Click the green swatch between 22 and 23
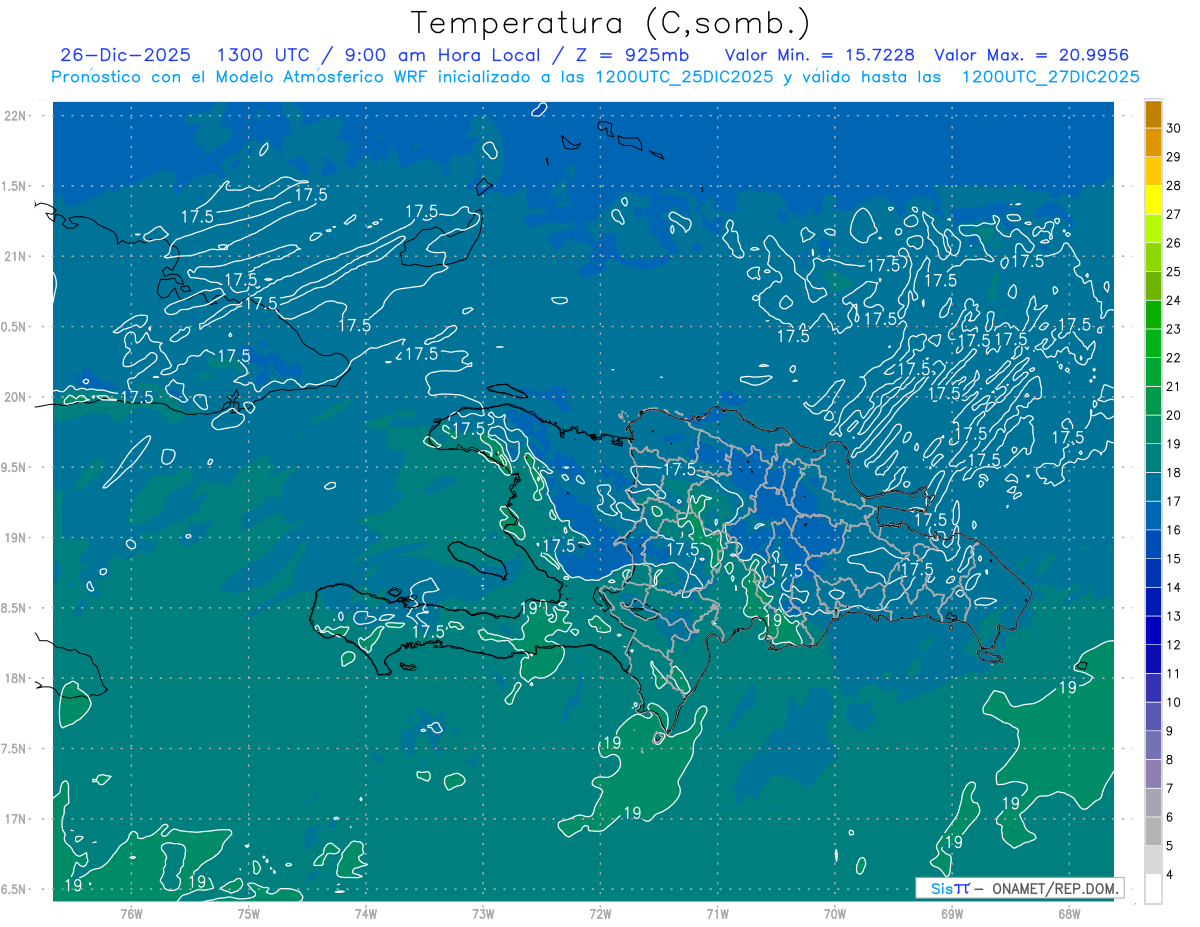Image resolution: width=1200 pixels, height=927 pixels. pos(1153,343)
